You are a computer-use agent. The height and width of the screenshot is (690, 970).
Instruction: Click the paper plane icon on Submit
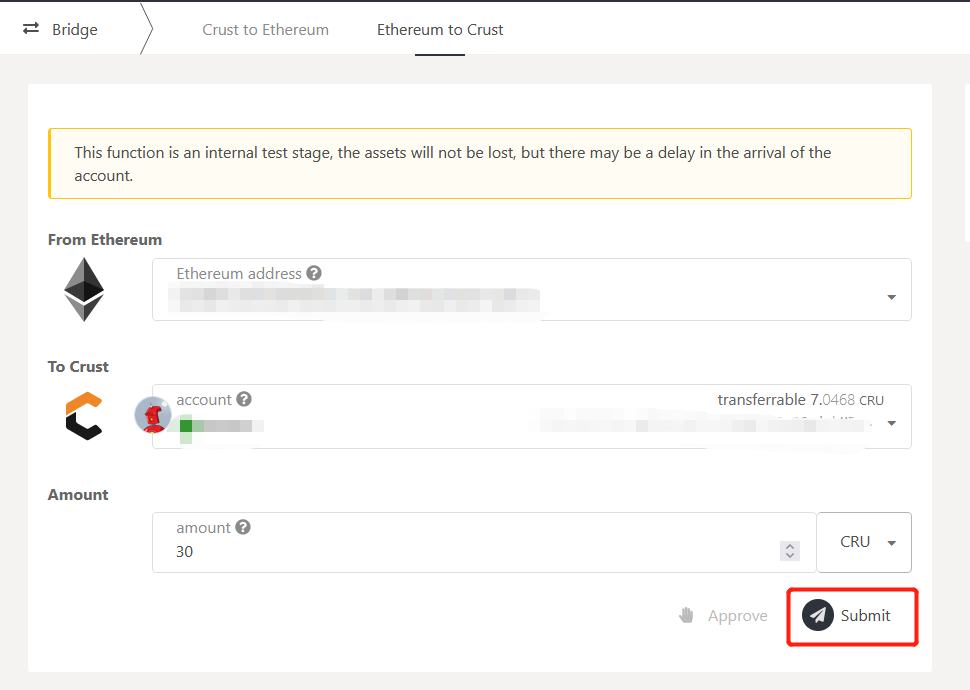tap(818, 615)
